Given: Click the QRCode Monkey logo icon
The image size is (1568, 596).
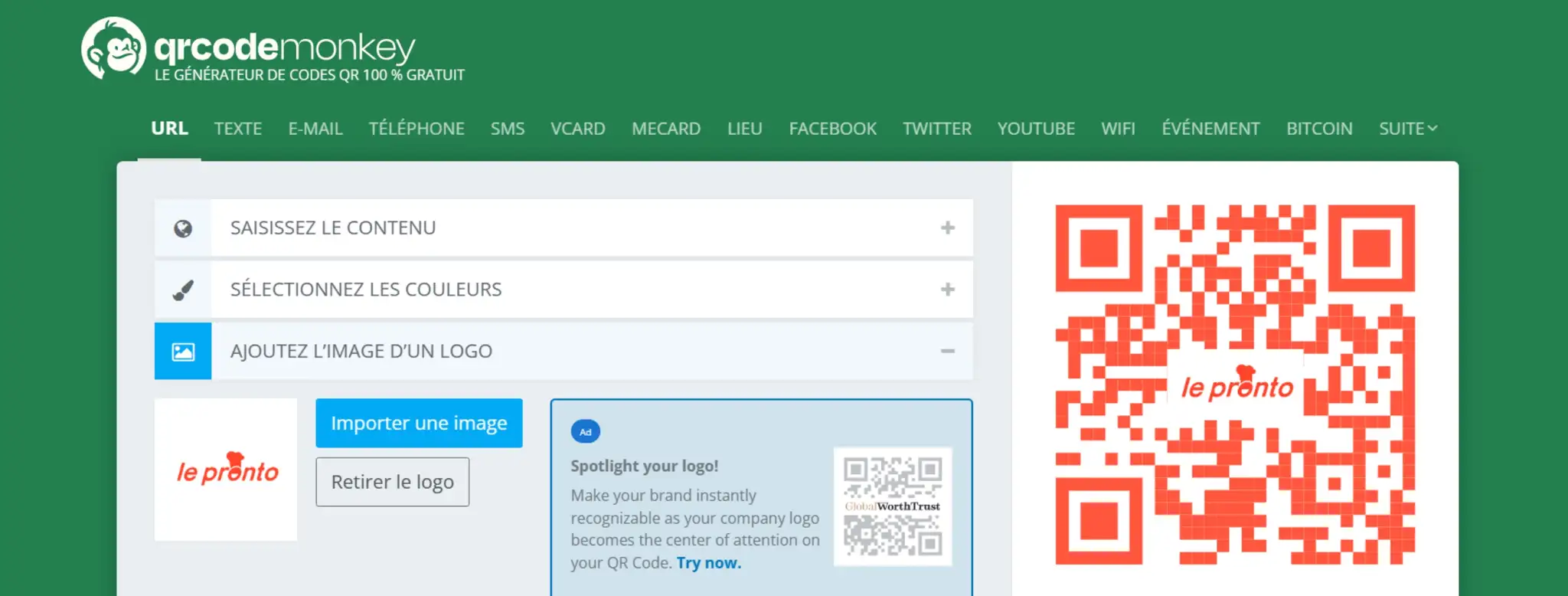Looking at the screenshot, I should point(113,48).
